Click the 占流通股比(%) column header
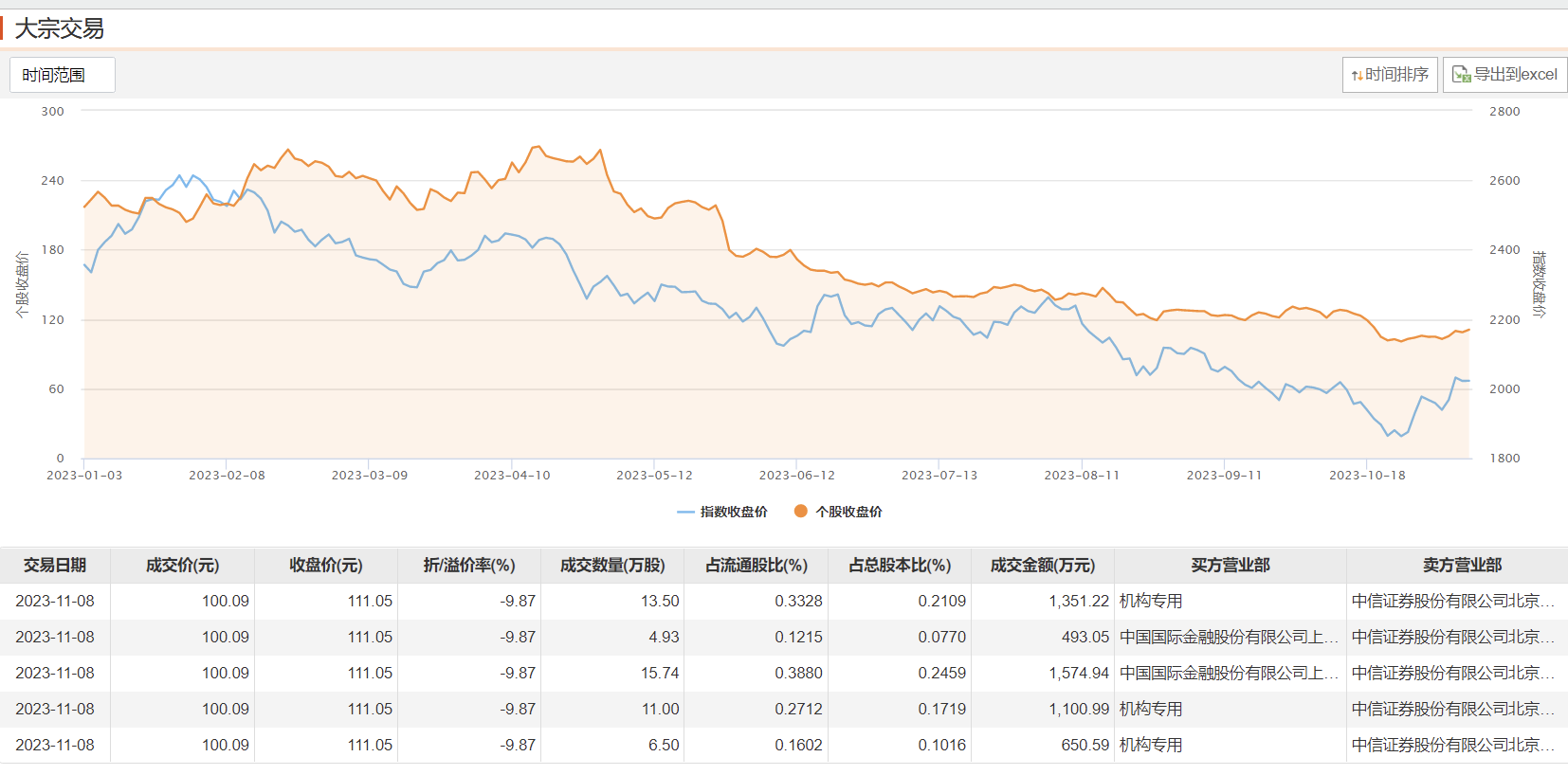This screenshot has height=775, width=1568. pos(756,566)
